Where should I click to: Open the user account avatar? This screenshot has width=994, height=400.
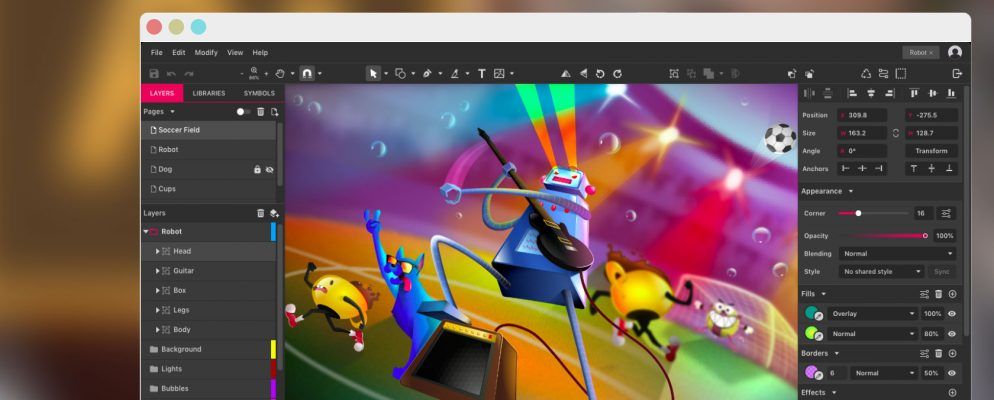click(955, 52)
